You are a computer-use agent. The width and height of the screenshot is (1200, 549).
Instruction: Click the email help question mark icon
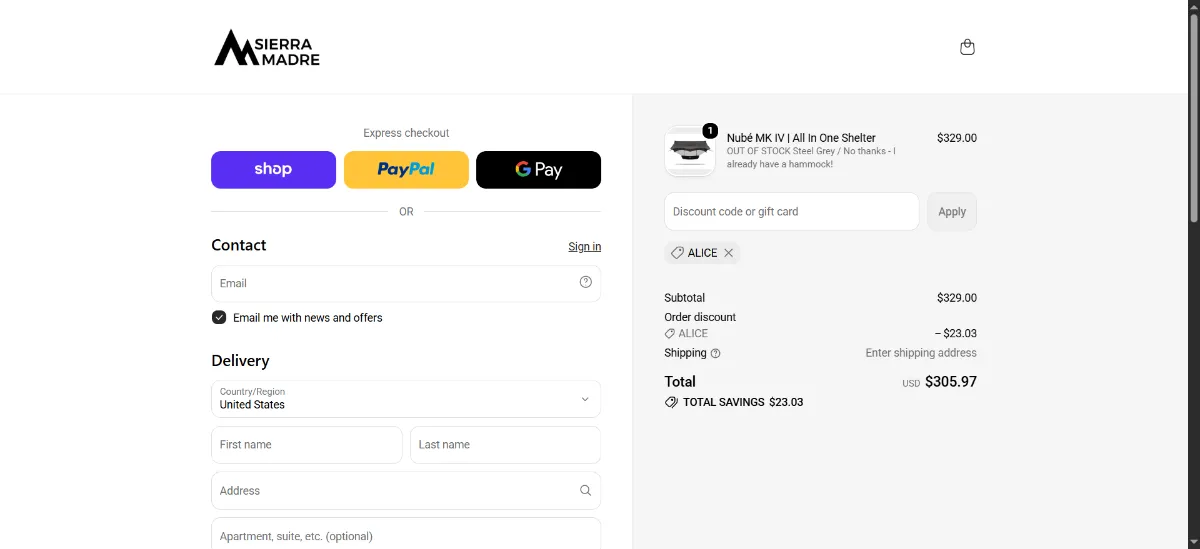586,282
